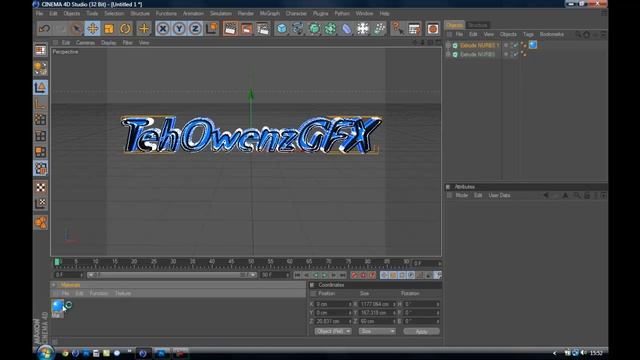
Task: Click the World/Object coordinate system icon
Action: point(211,29)
